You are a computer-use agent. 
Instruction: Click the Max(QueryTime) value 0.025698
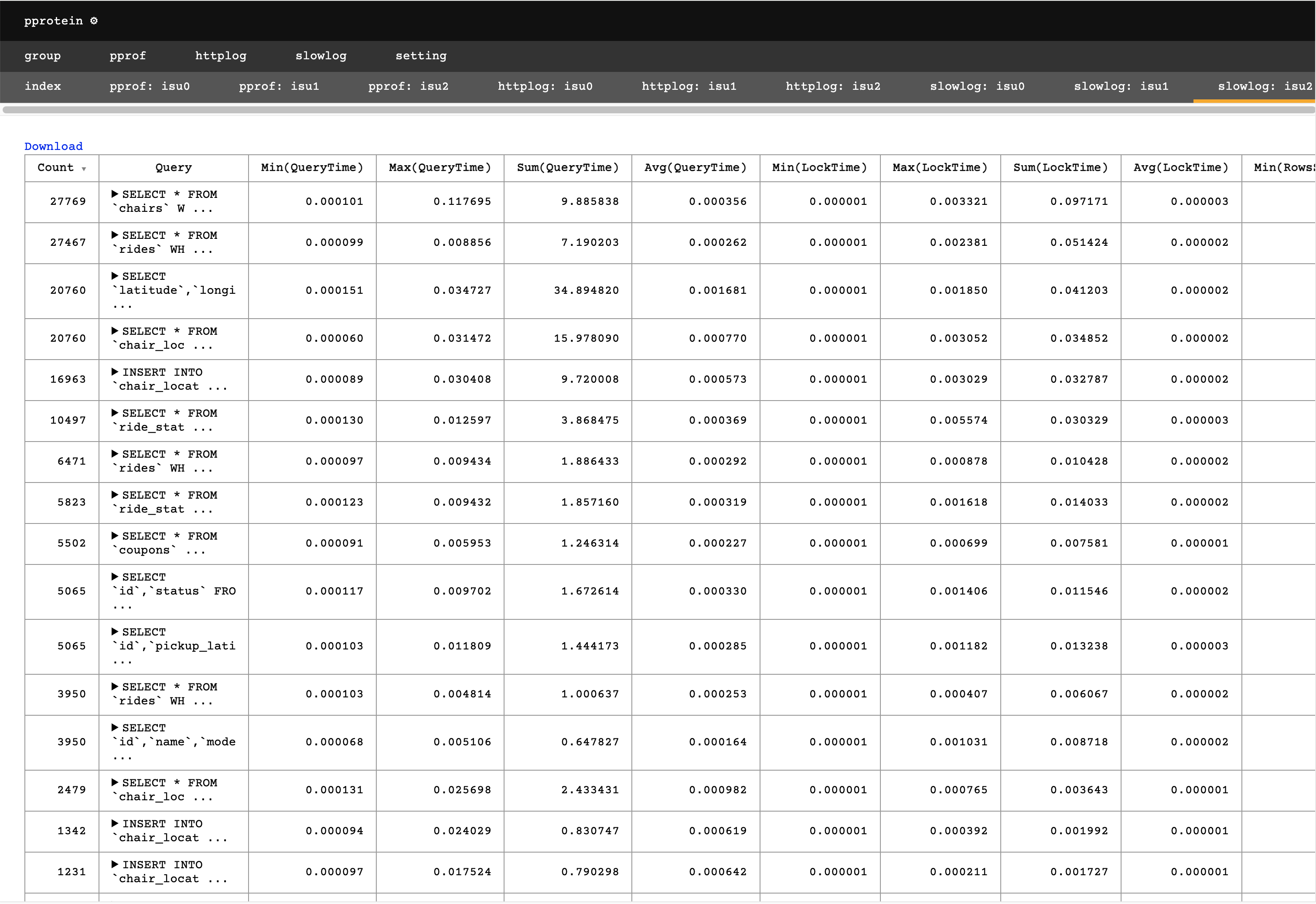462,790
